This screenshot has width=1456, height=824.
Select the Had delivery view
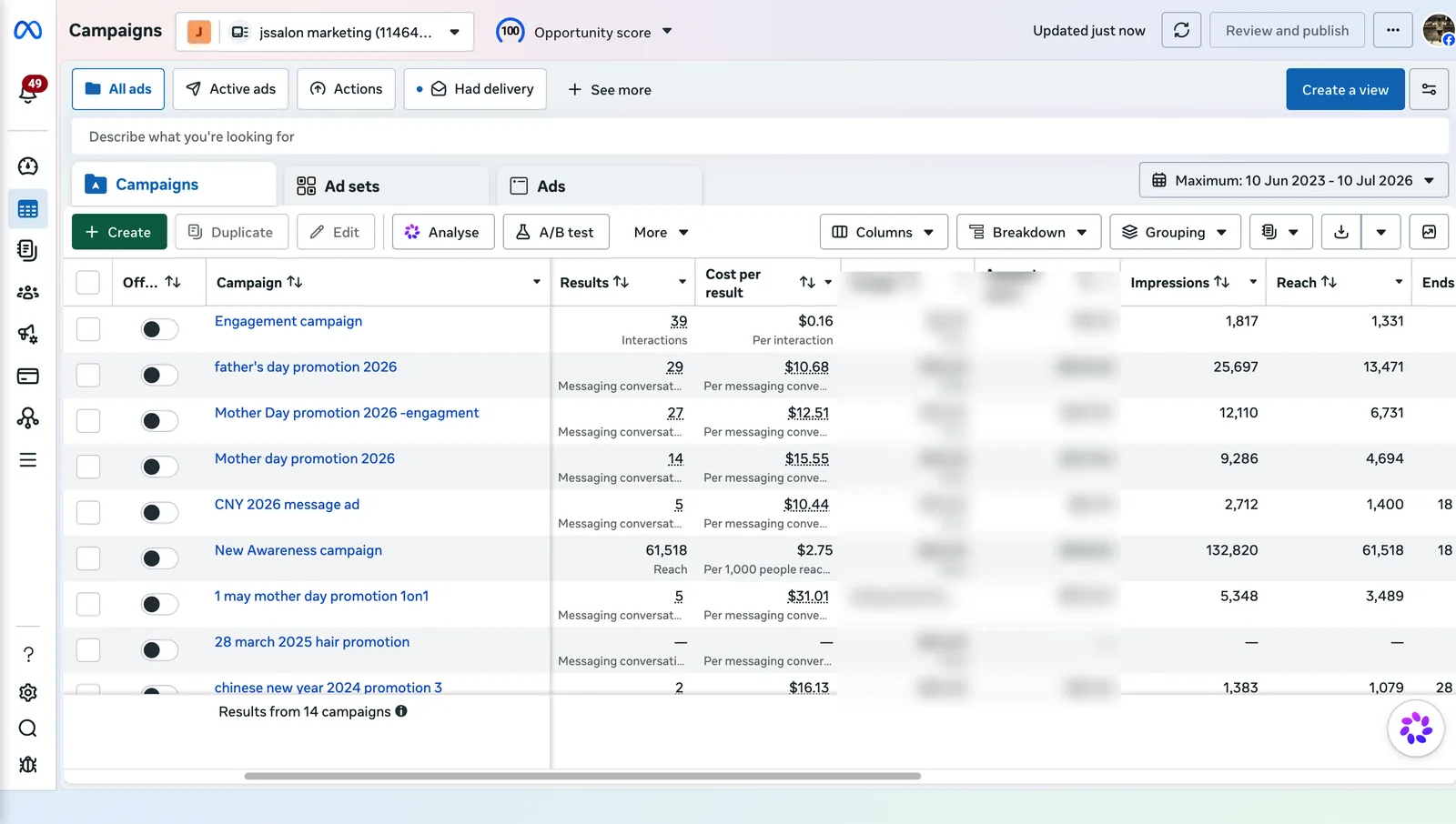(x=475, y=89)
